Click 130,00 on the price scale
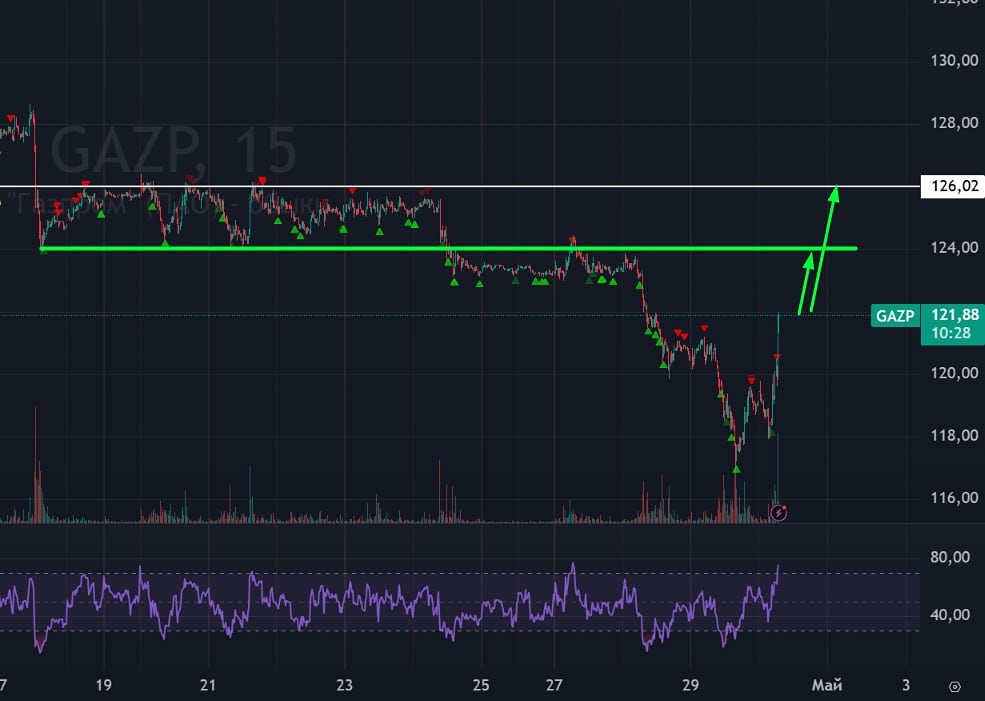The height and width of the screenshot is (701, 985). [954, 60]
